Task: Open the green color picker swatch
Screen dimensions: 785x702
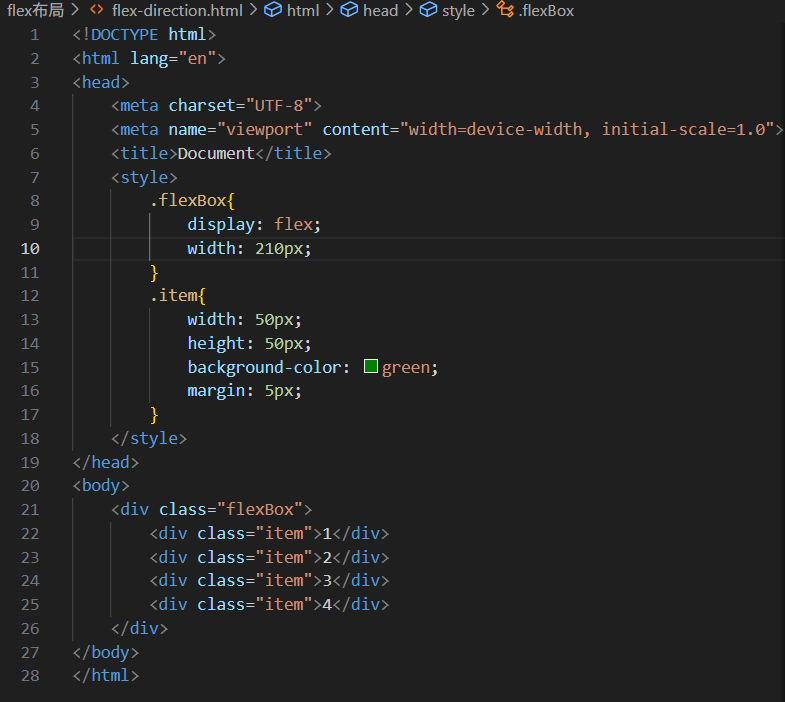Action: (371, 366)
